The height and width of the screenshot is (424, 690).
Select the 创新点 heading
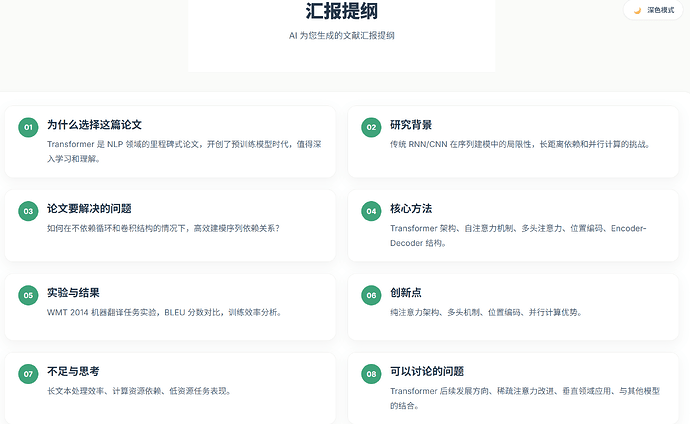click(406, 292)
